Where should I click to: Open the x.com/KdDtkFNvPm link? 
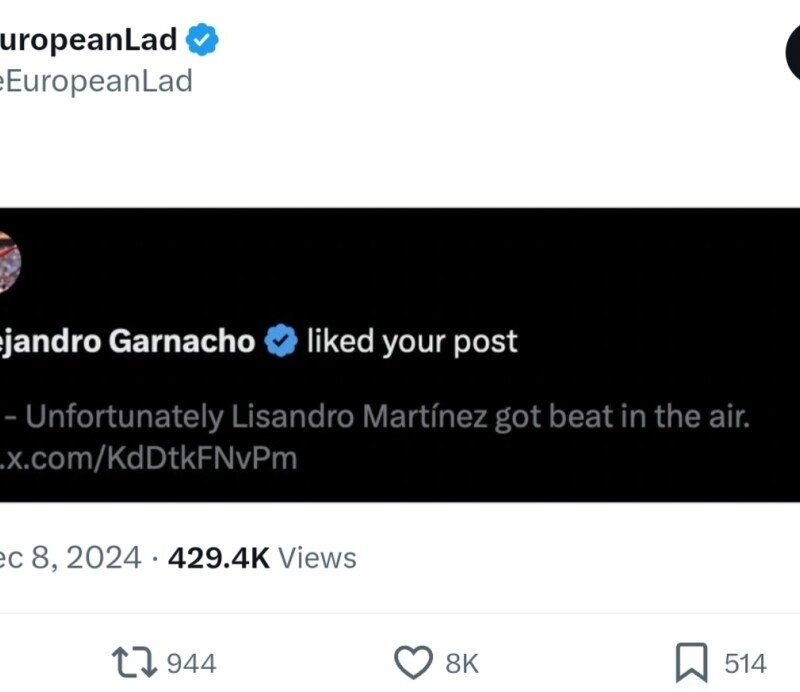[x=148, y=459]
